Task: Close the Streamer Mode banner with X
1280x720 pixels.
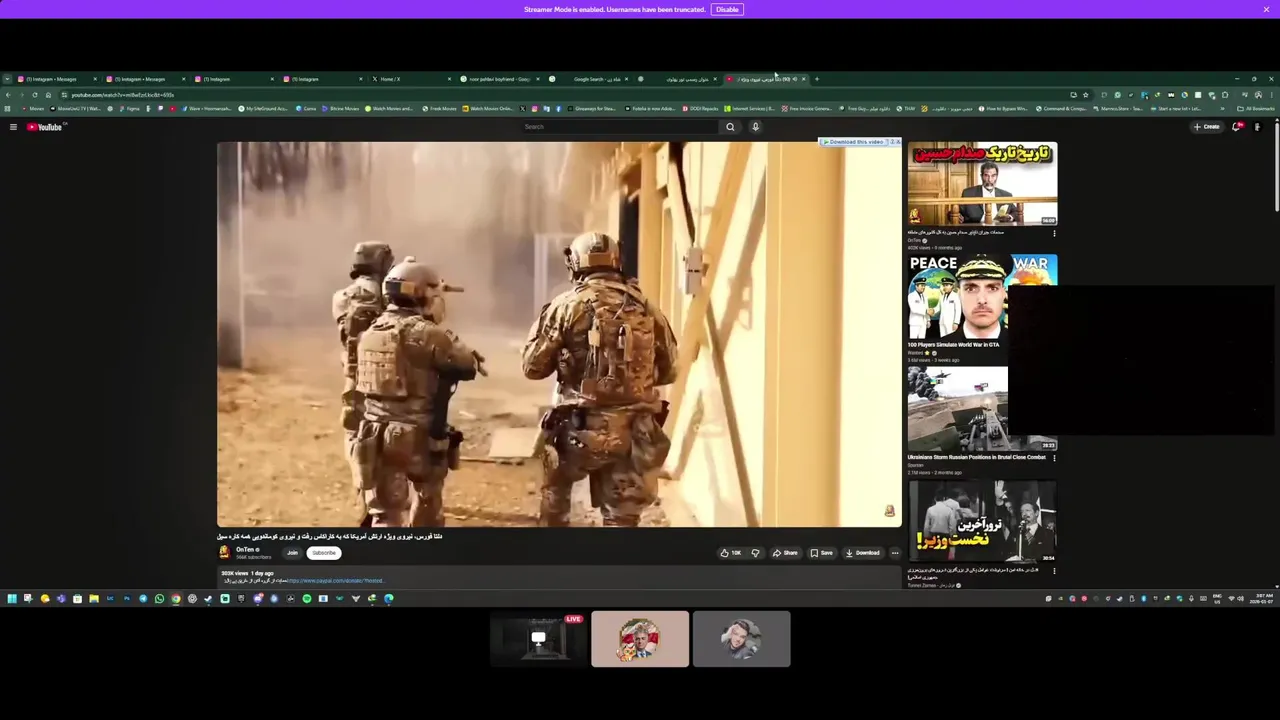Action: pos(1266,9)
